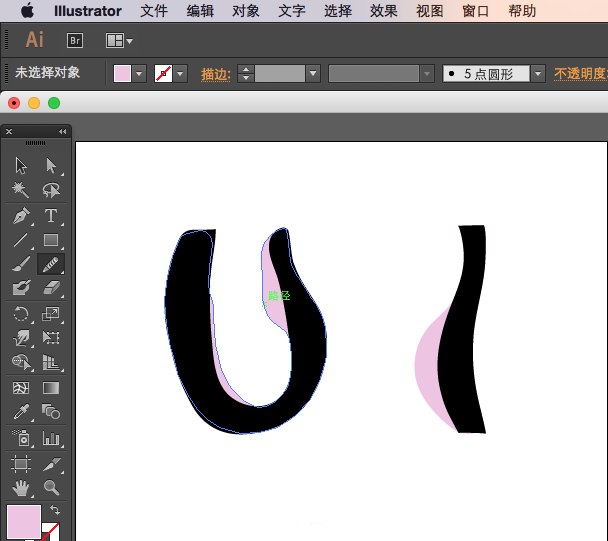Open the Illustrator application menu
This screenshot has width=608, height=541.
click(88, 11)
